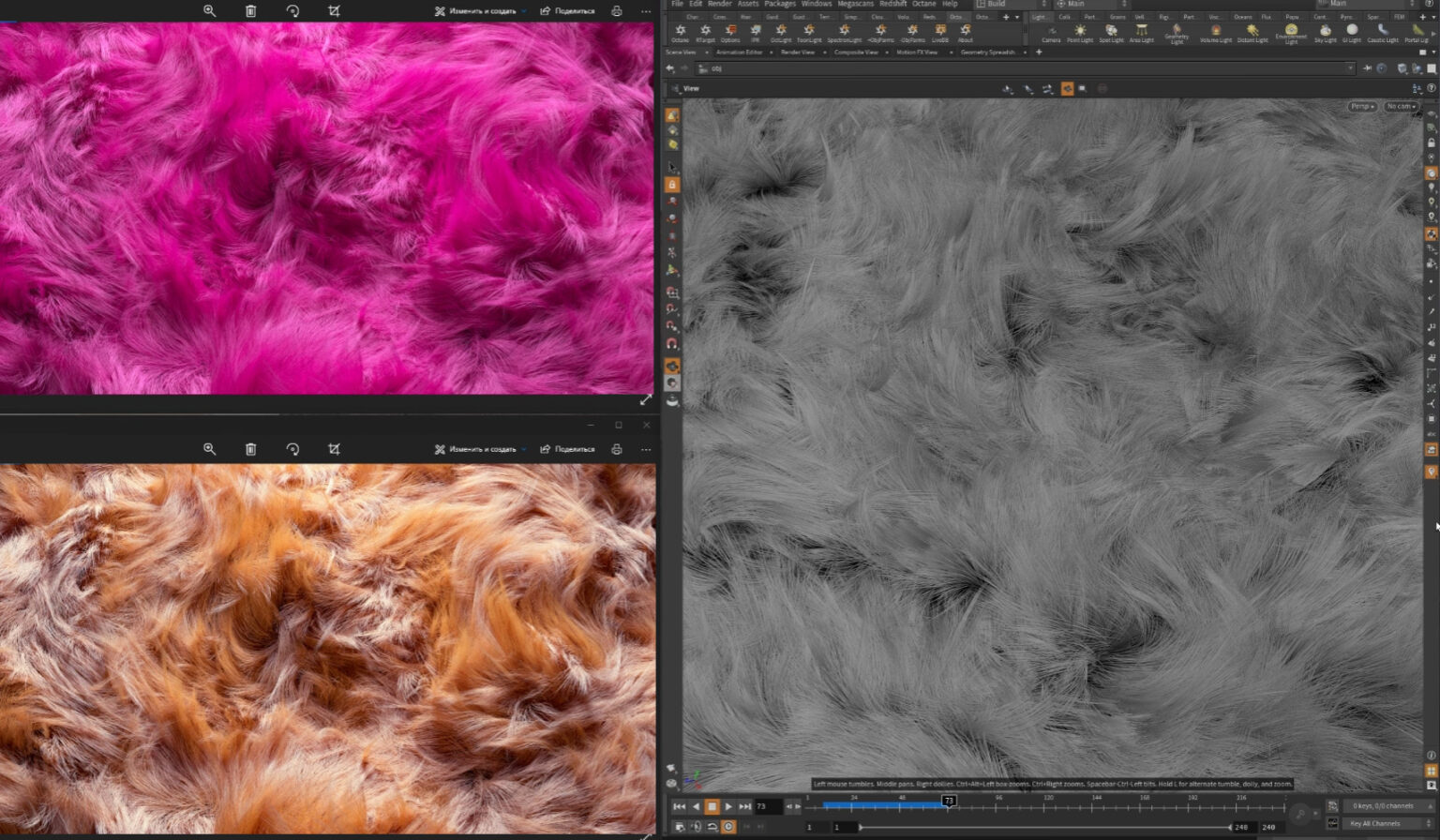Jump to last frame of playback

coord(744,806)
